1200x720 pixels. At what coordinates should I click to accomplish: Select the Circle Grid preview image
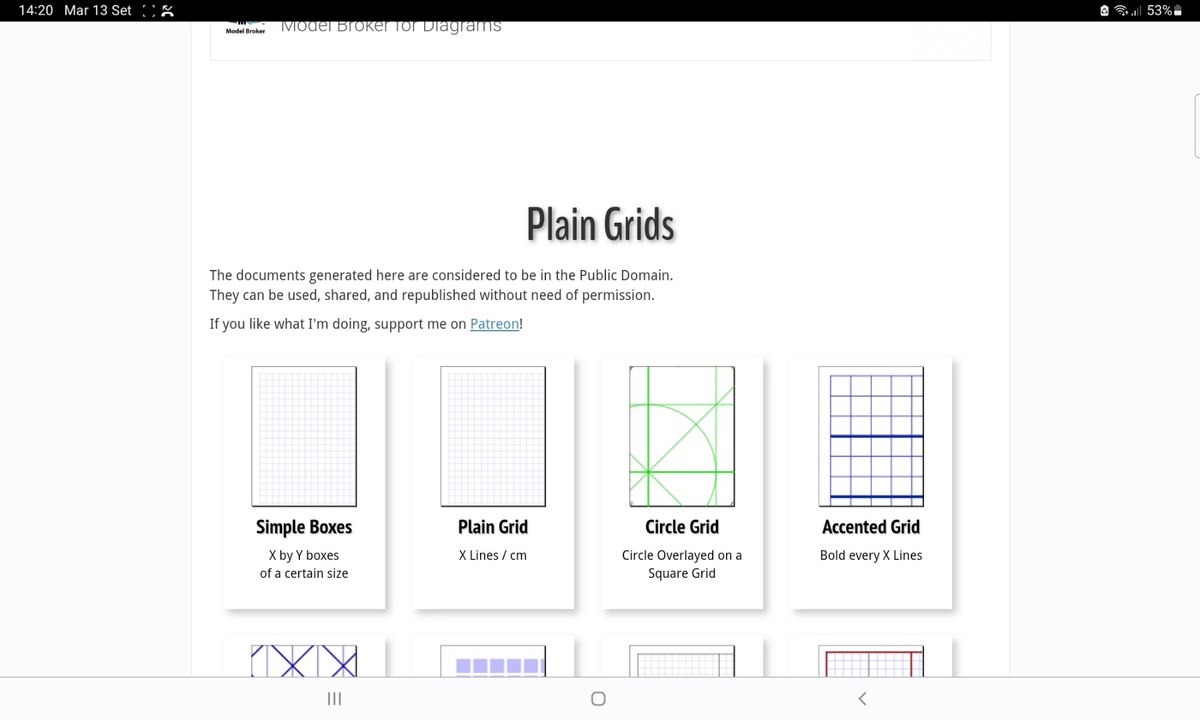click(682, 436)
